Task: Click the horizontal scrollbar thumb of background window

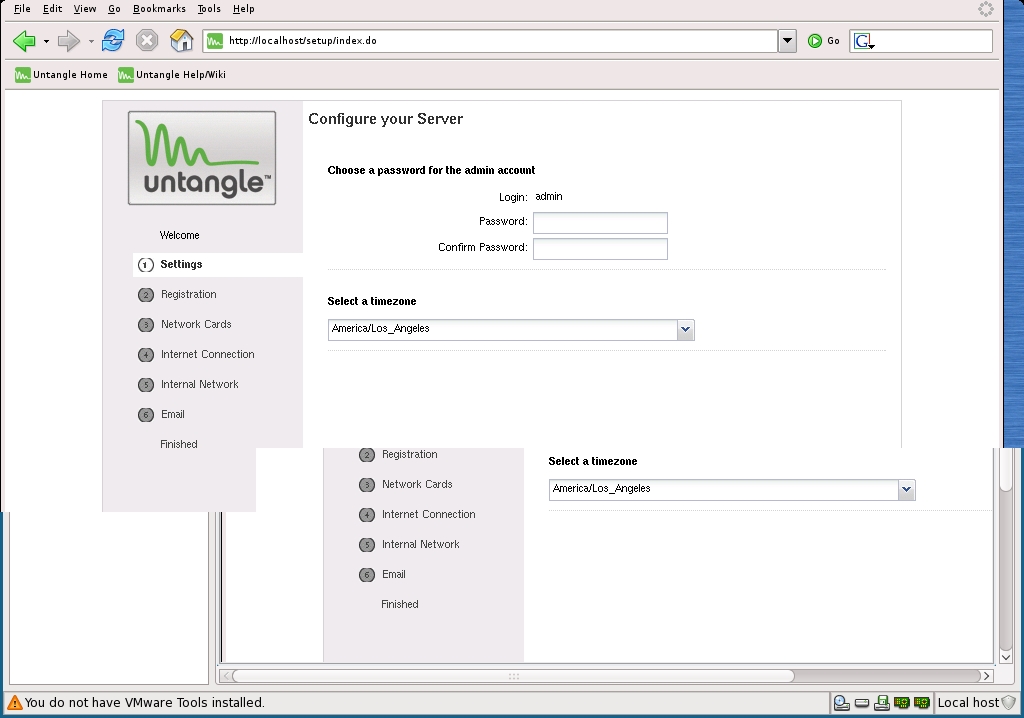Action: (x=514, y=676)
